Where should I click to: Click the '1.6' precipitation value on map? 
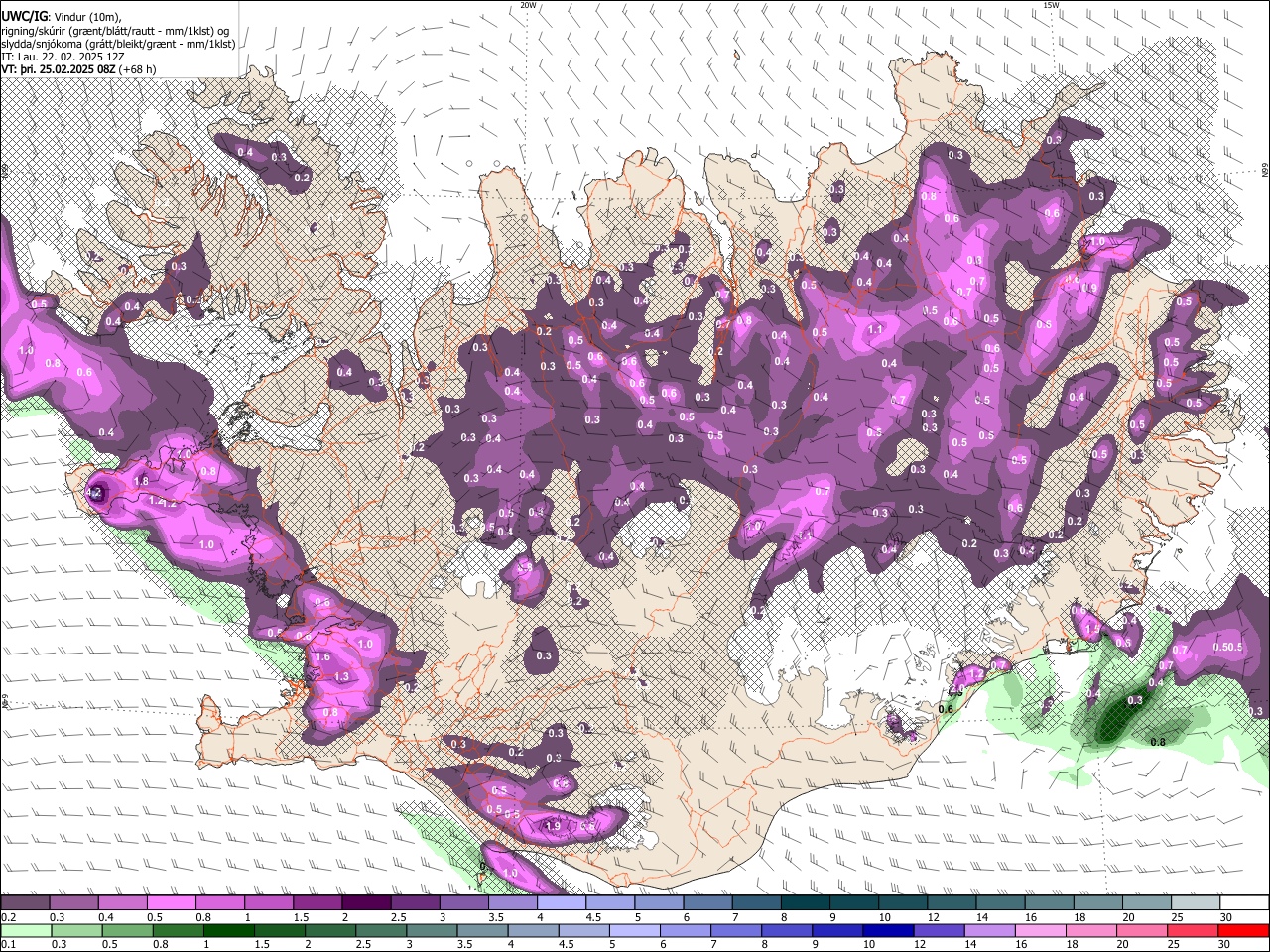[x=322, y=657]
